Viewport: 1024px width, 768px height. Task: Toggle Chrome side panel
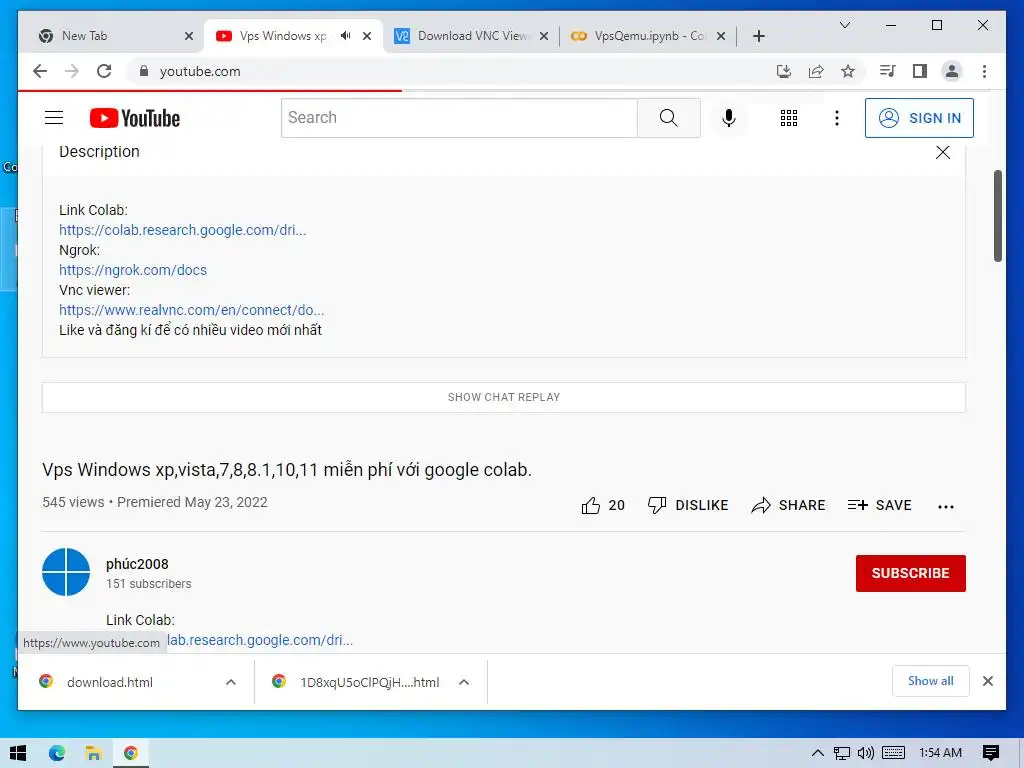pos(920,71)
